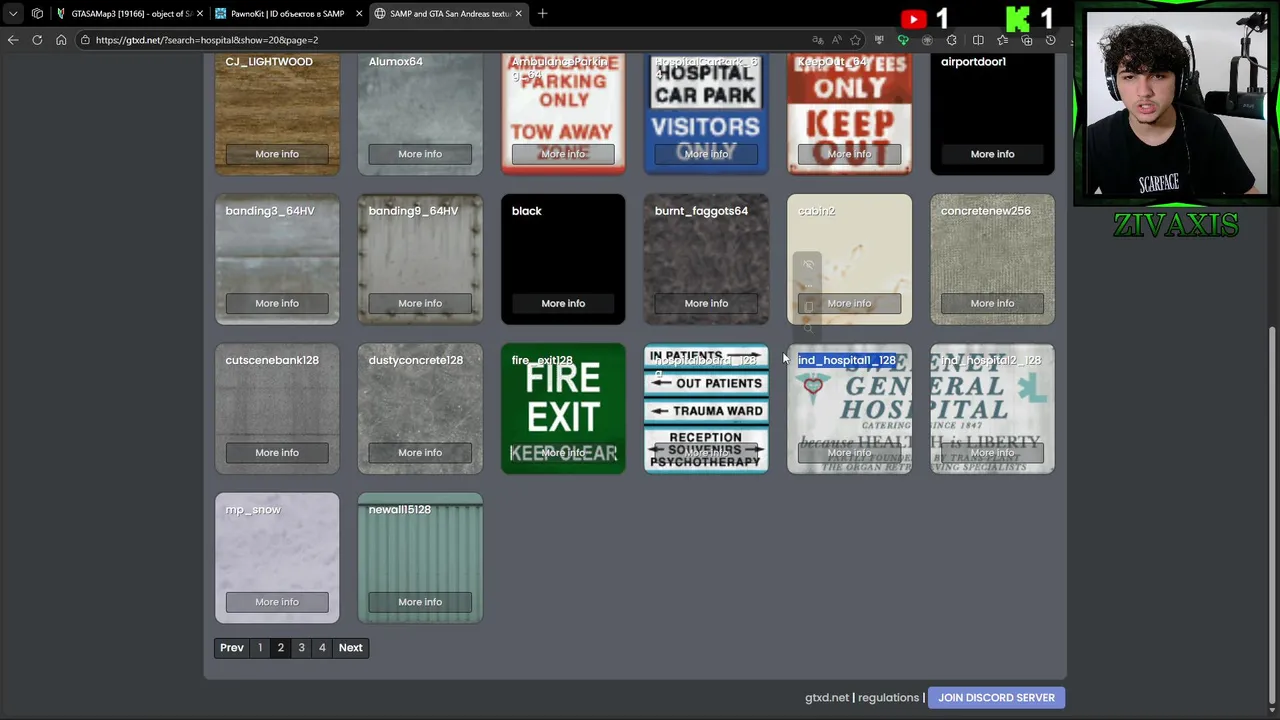The width and height of the screenshot is (1280, 720).
Task: Select current results page 2
Action: (x=281, y=648)
